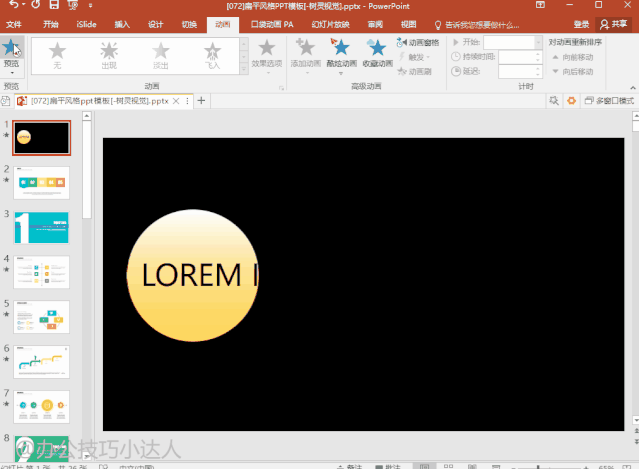Select the 淡出 (Fade) animation effect

pyautogui.click(x=160, y=54)
